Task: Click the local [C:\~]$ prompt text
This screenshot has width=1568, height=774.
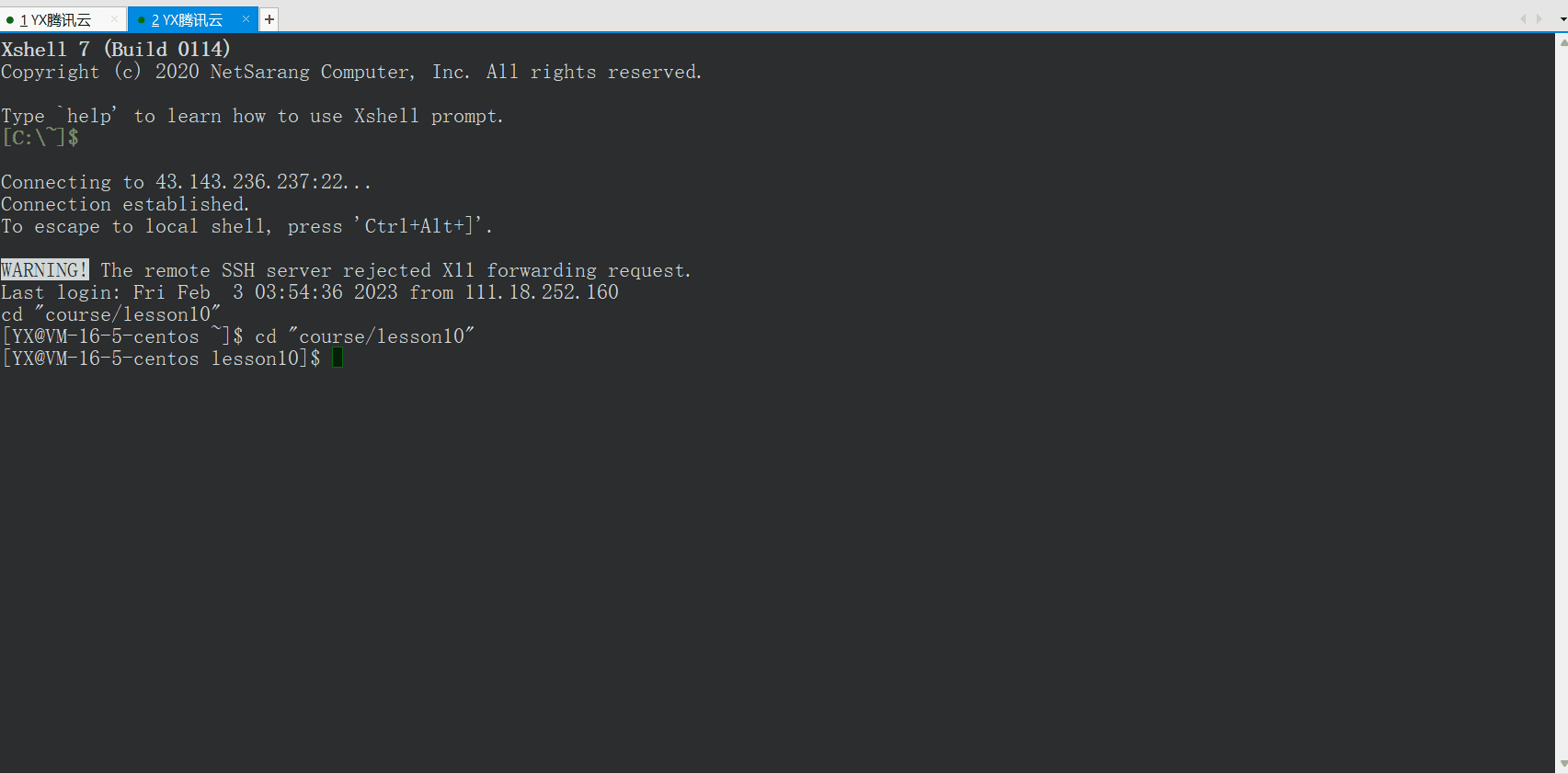Action: [x=40, y=138]
